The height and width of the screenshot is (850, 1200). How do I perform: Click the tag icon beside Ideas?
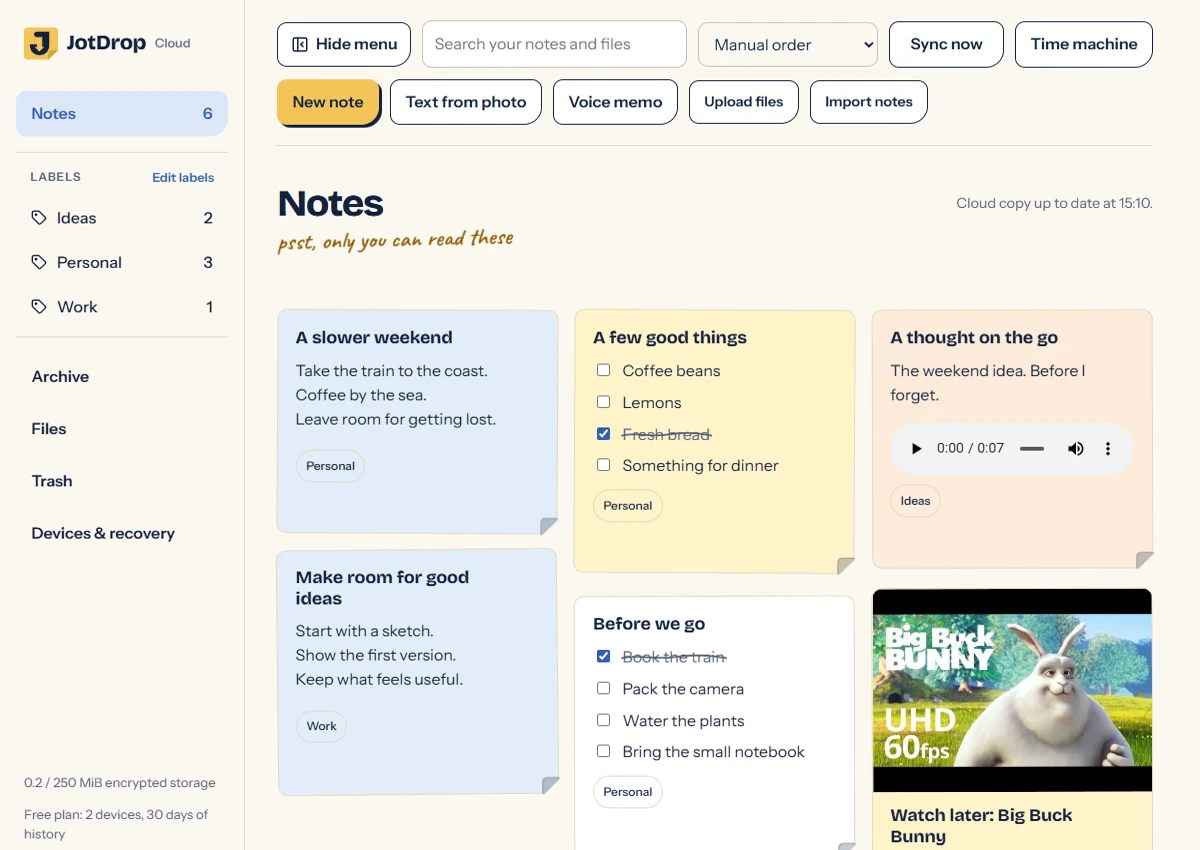pyautogui.click(x=39, y=218)
